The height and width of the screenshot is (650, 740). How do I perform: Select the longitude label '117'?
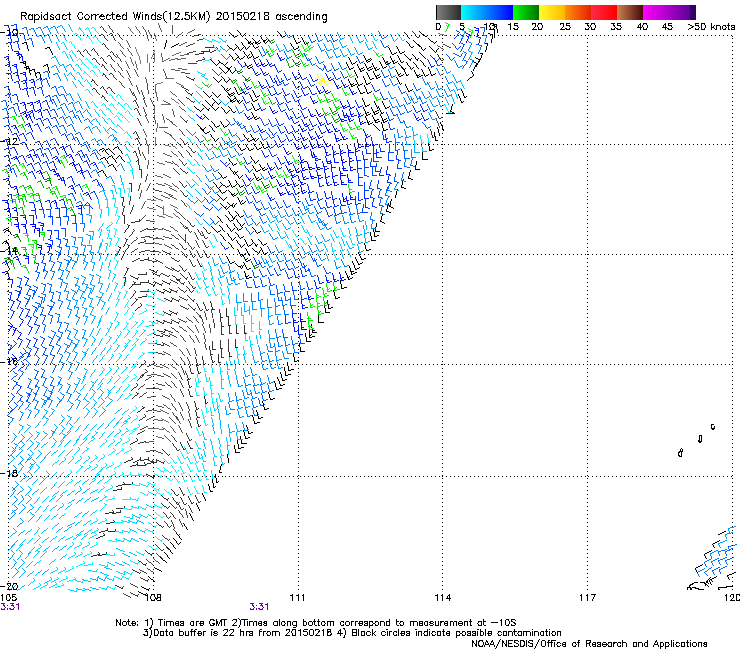coord(588,598)
